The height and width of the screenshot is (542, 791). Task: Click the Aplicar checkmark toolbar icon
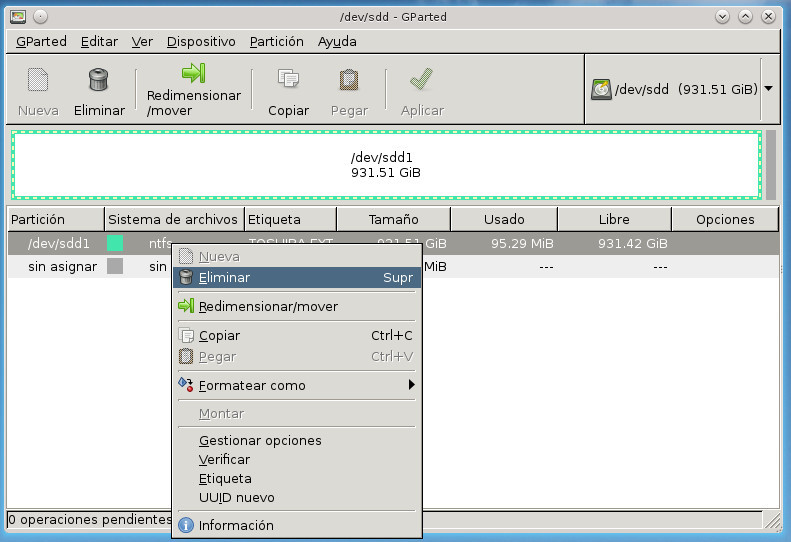point(422,79)
